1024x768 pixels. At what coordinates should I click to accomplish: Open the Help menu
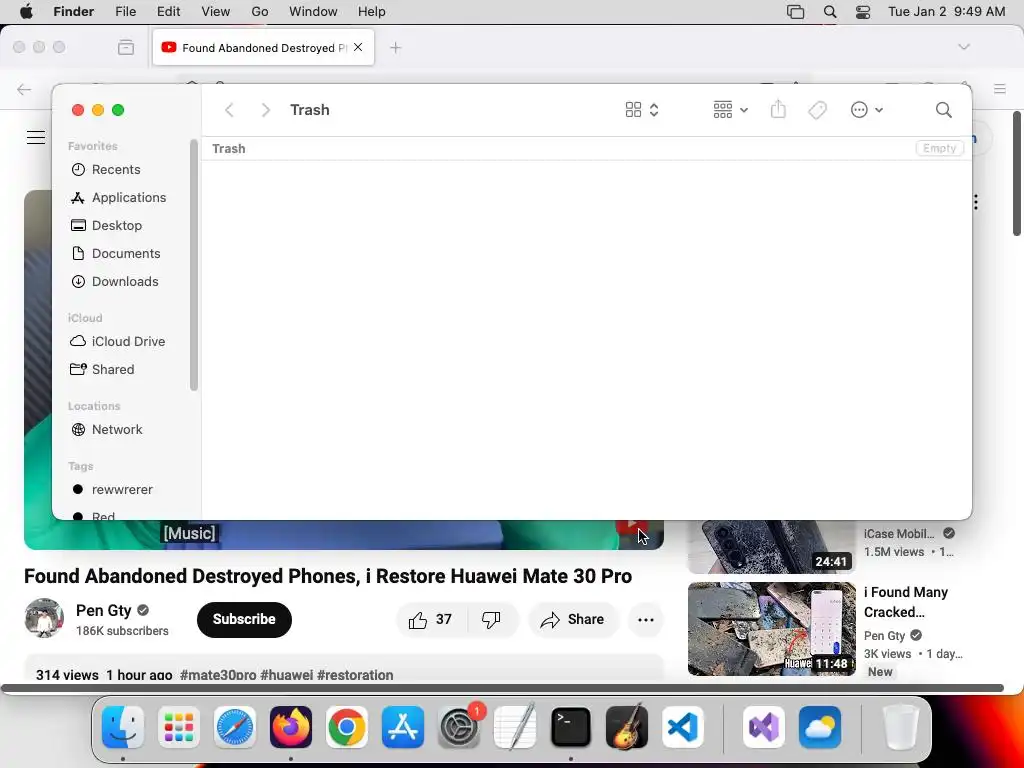[x=372, y=12]
